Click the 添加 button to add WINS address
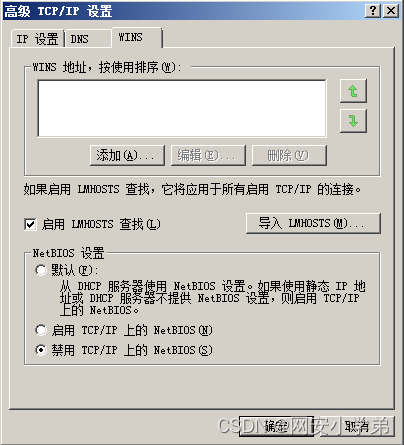404x445 pixels. point(127,155)
